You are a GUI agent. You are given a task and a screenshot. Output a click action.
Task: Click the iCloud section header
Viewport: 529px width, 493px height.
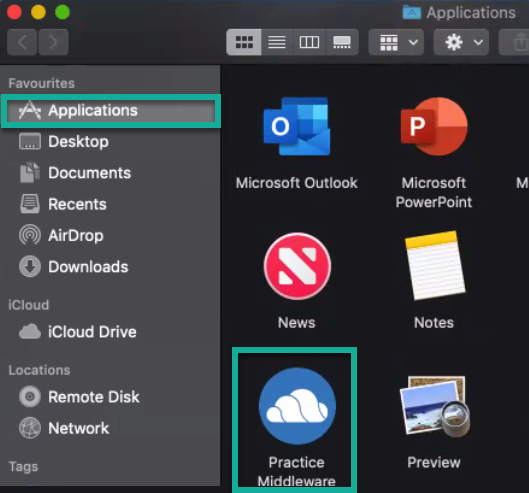(x=29, y=305)
